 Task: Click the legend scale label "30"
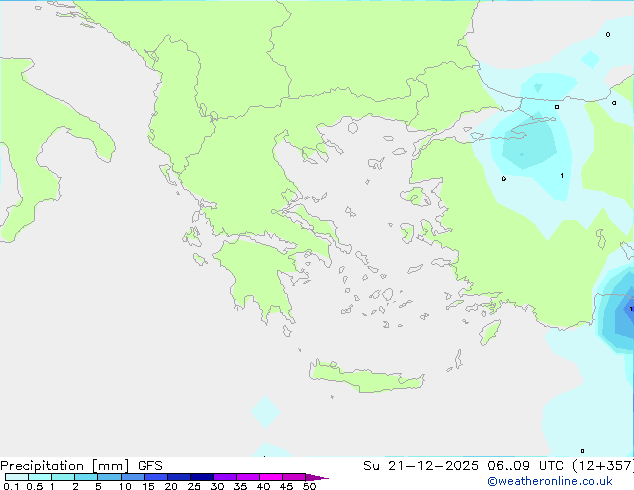click(217, 486)
